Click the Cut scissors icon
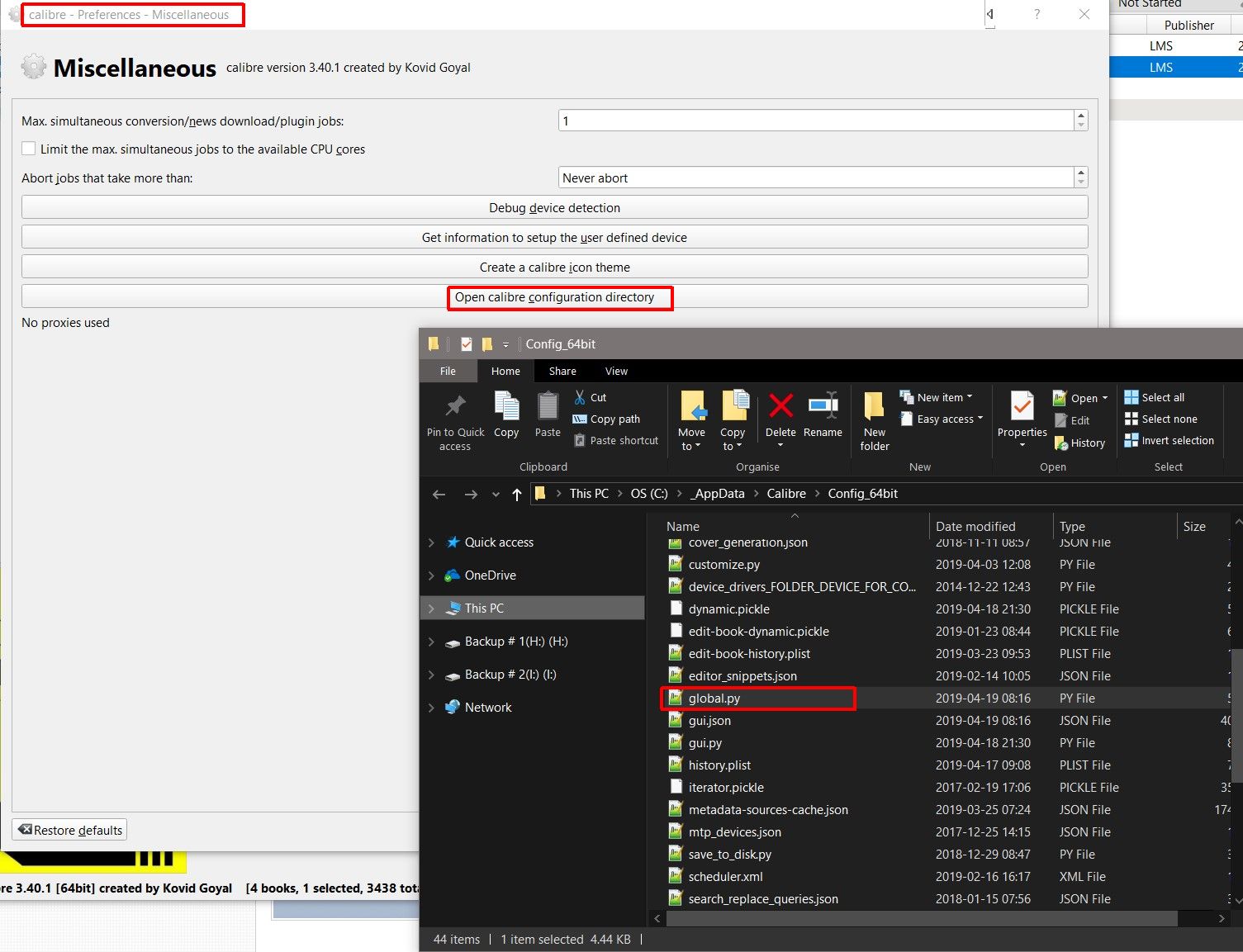 580,397
